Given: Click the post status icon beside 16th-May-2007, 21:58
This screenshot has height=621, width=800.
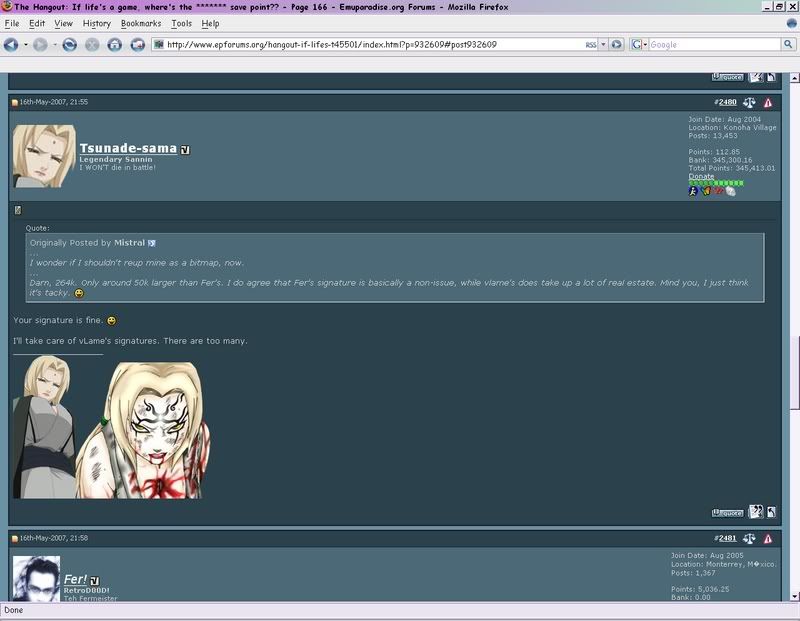Looking at the screenshot, I should pos(15,538).
